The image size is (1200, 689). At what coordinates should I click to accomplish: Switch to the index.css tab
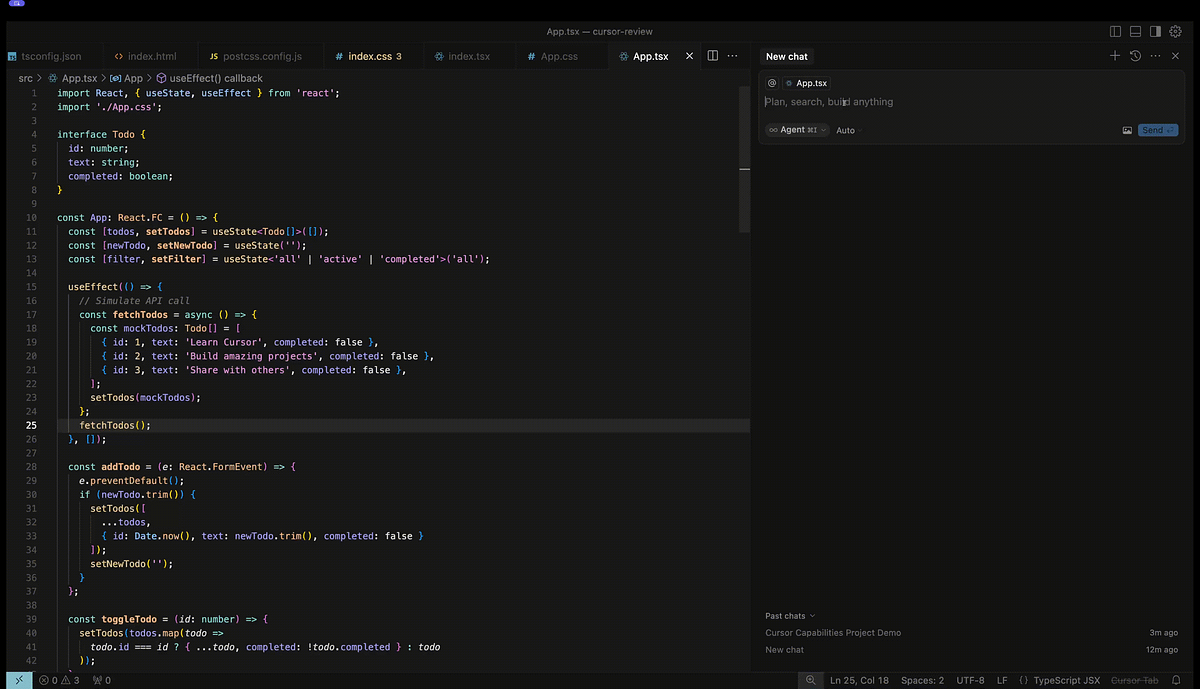(368, 56)
